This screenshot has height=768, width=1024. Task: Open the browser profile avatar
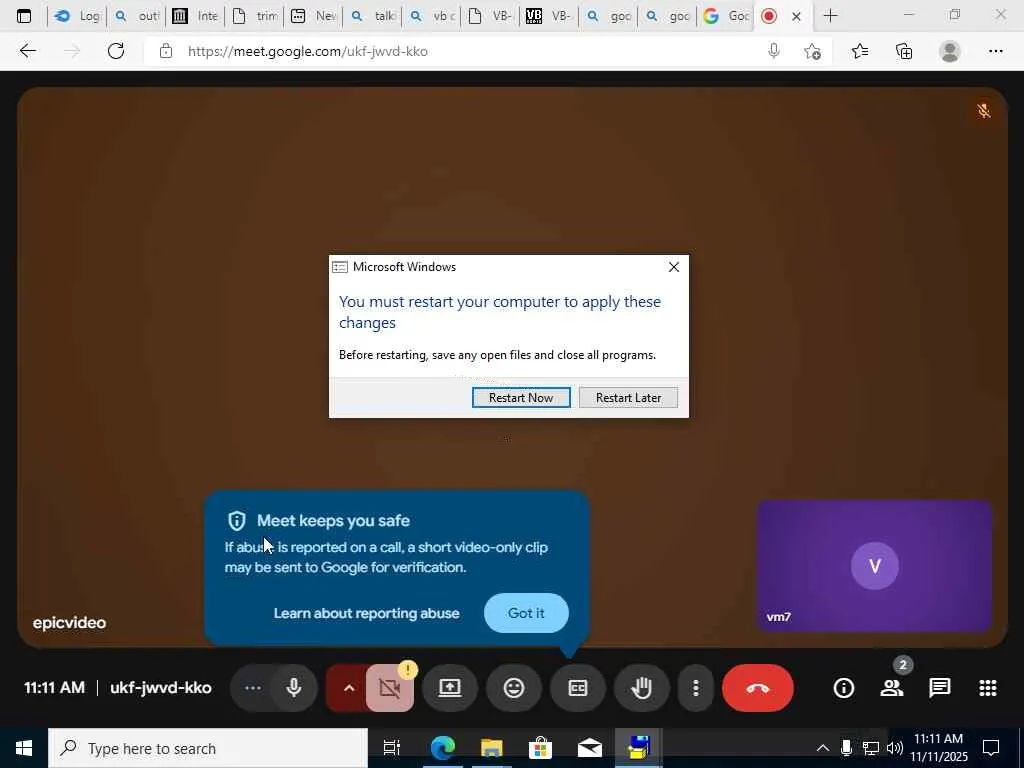[950, 51]
